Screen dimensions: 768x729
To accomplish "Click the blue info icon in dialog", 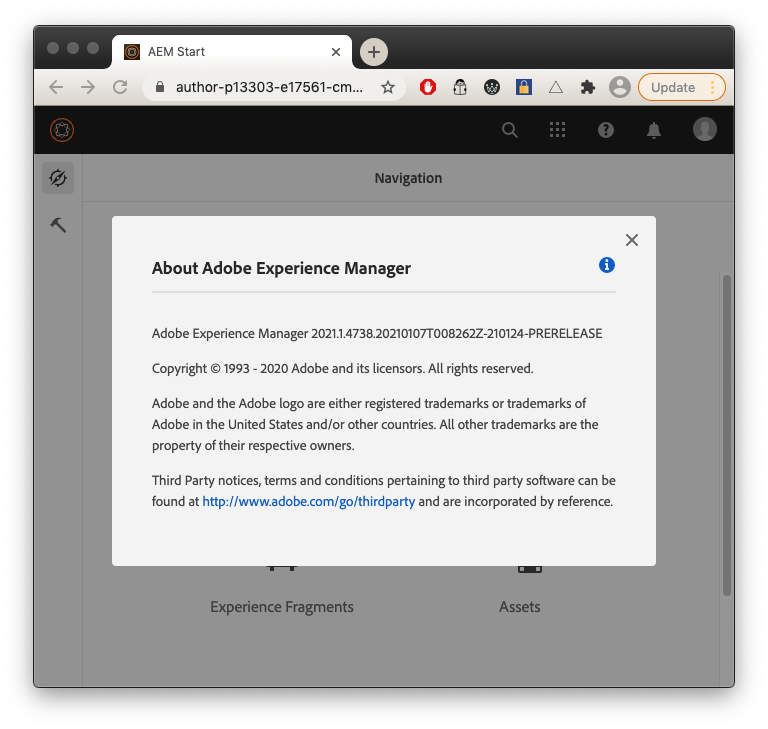I will tap(607, 265).
